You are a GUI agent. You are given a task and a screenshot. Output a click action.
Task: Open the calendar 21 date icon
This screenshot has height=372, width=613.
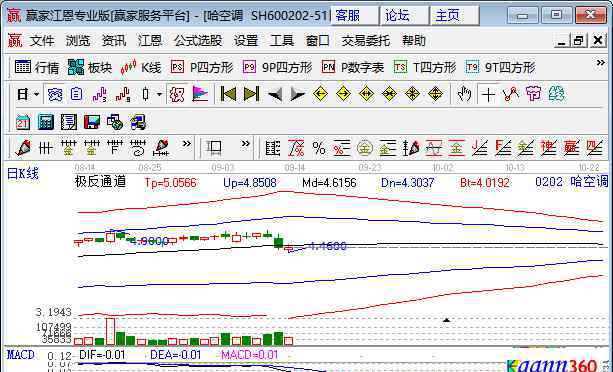[x=23, y=122]
